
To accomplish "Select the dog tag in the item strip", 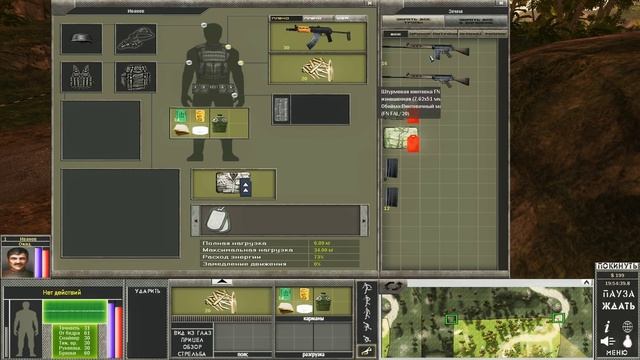I will click(217, 220).
